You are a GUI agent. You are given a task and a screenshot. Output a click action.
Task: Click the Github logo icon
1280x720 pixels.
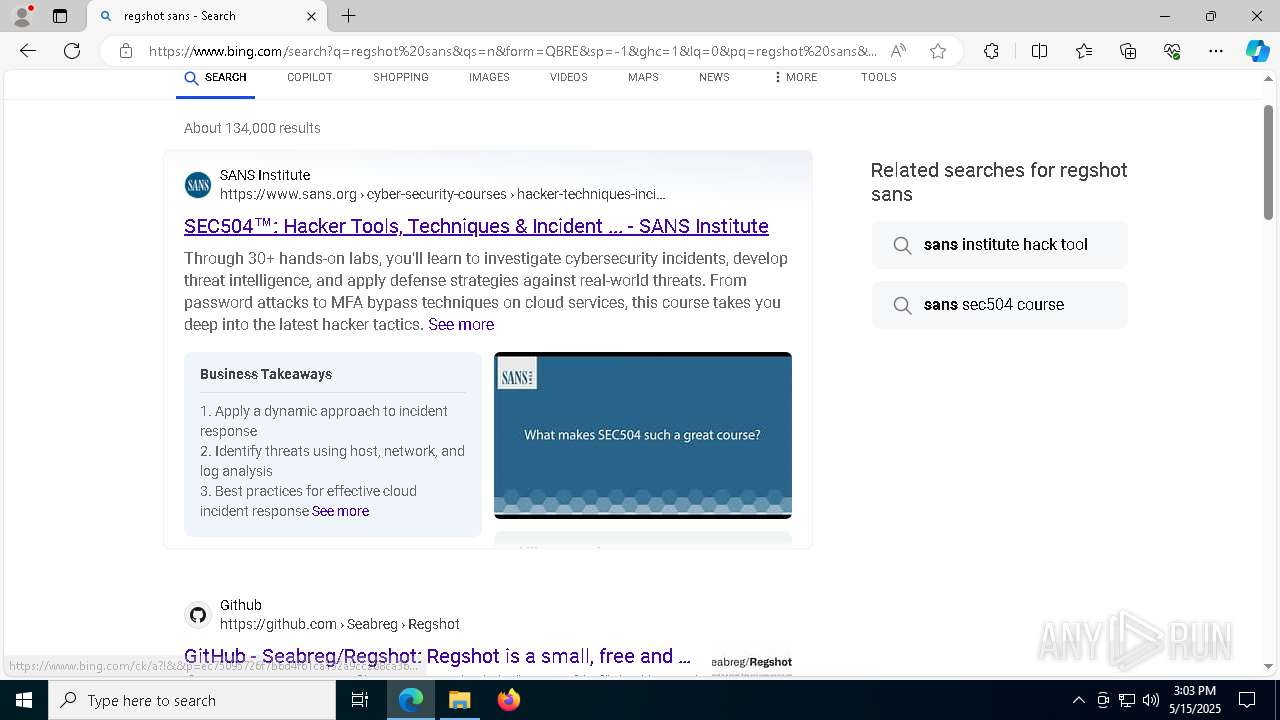(198, 615)
